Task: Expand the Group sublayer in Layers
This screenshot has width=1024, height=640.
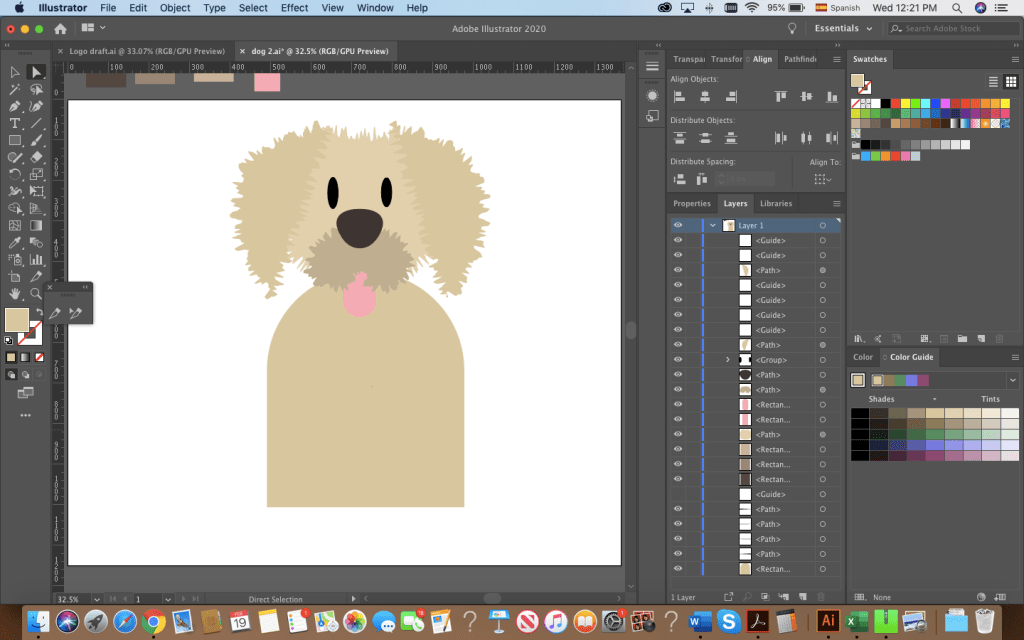Action: point(728,359)
